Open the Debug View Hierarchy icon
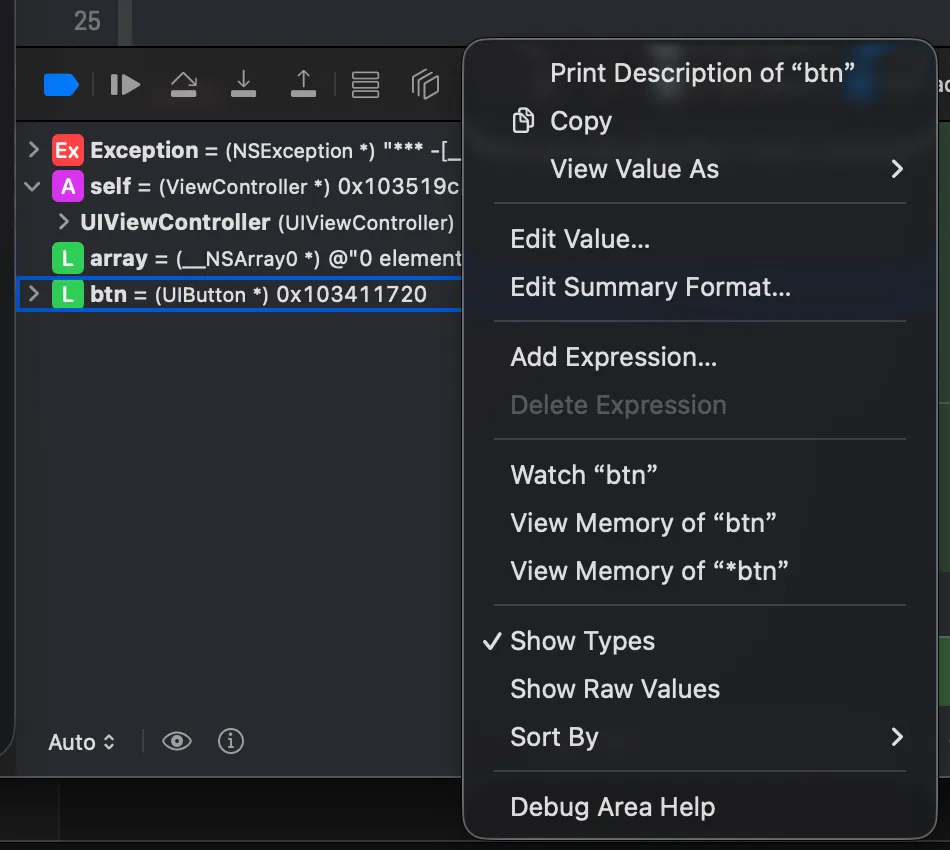This screenshot has width=950, height=850. coord(365,85)
